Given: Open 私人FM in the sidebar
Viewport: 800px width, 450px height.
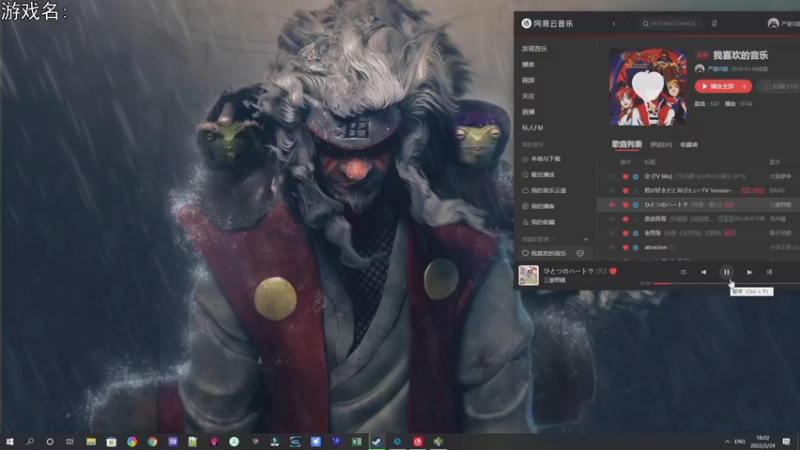Looking at the screenshot, I should pos(532,128).
